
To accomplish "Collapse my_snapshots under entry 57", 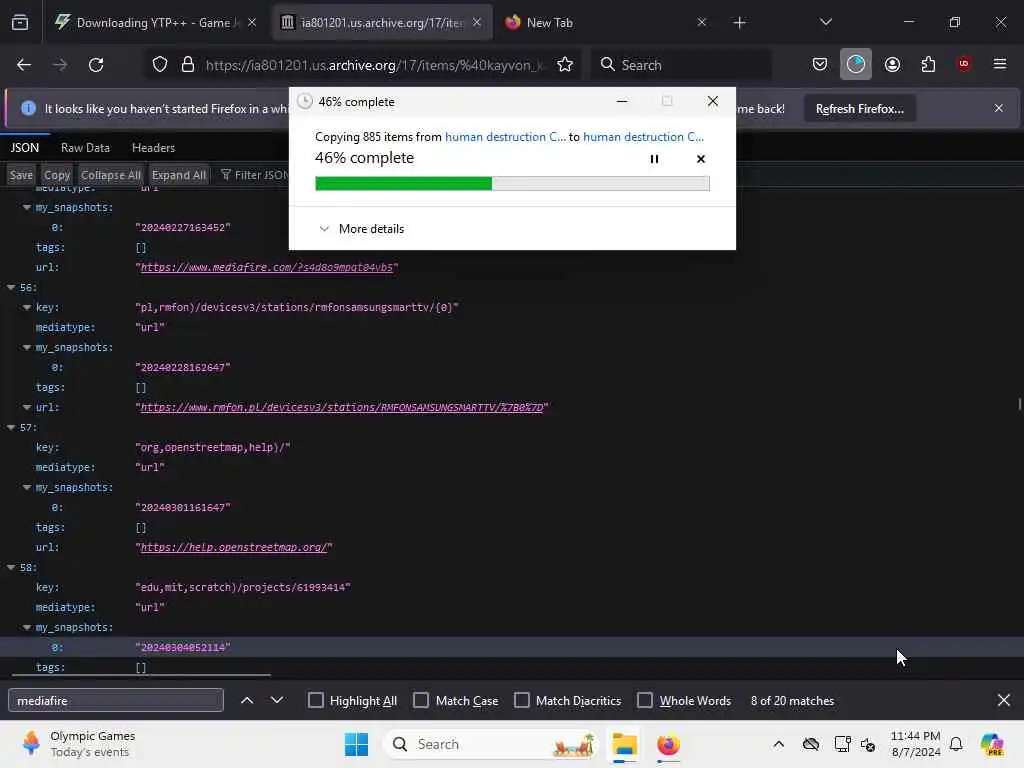I will (x=27, y=487).
